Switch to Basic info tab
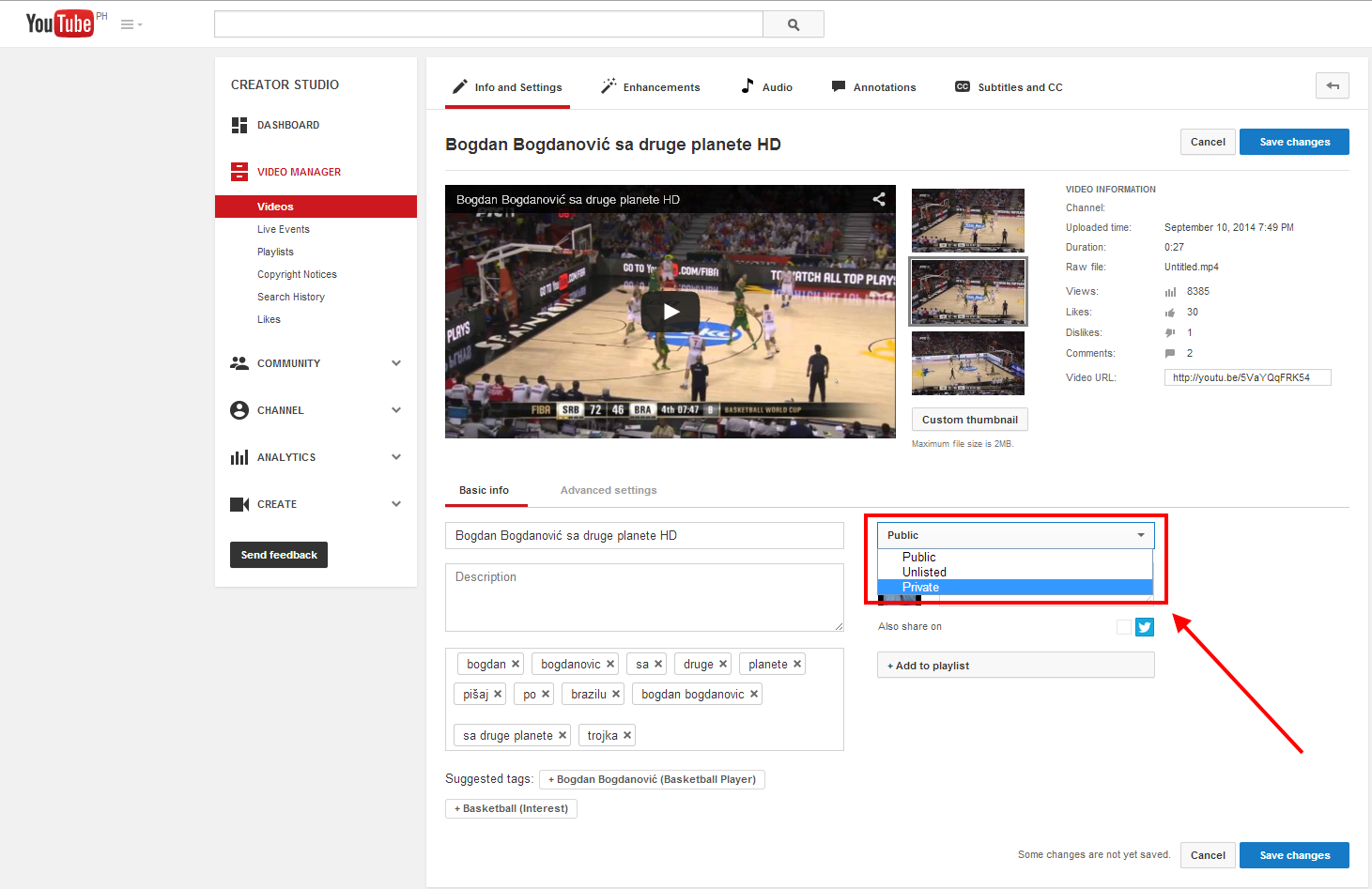 [x=484, y=490]
